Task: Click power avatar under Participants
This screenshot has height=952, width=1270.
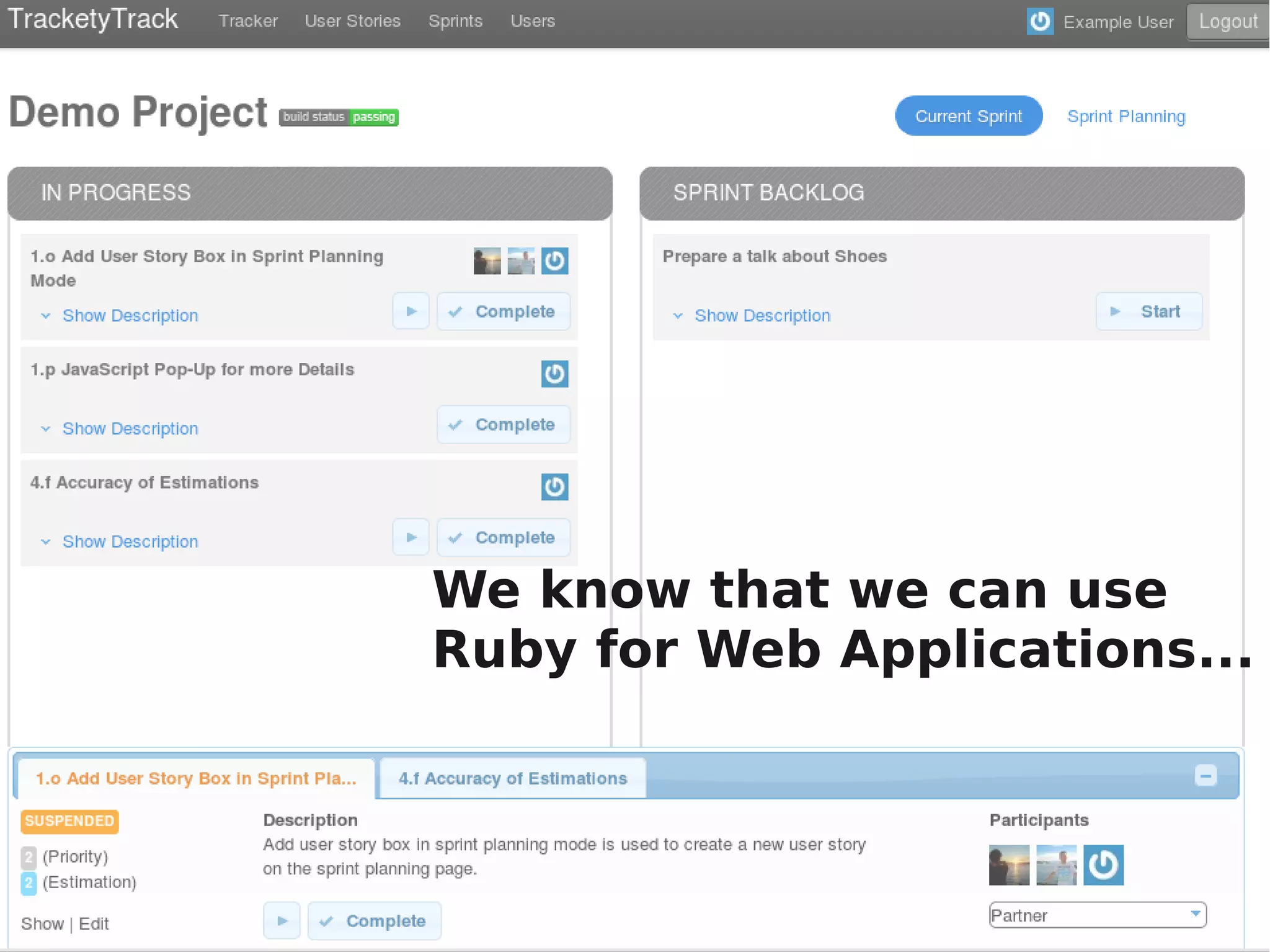Action: [1103, 865]
